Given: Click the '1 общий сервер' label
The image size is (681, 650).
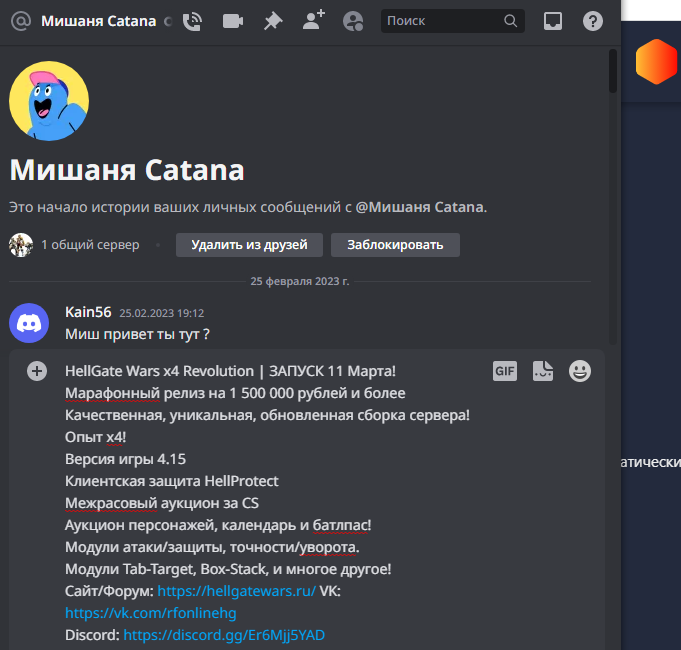Looking at the screenshot, I should (x=90, y=245).
